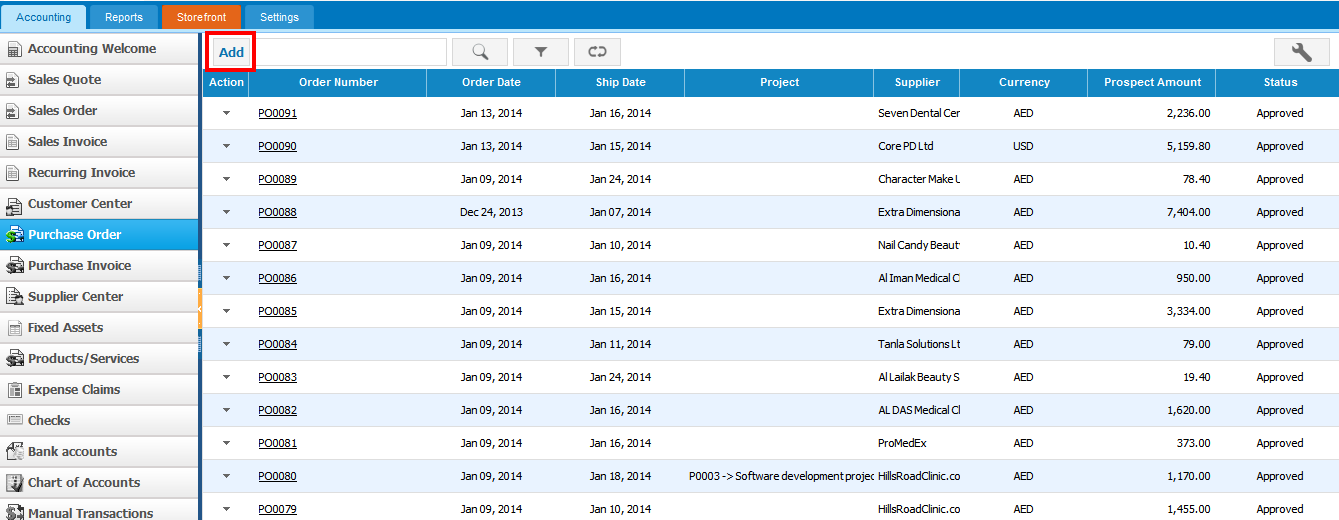Expand action menu for PO0085
1339x520 pixels.
[226, 311]
